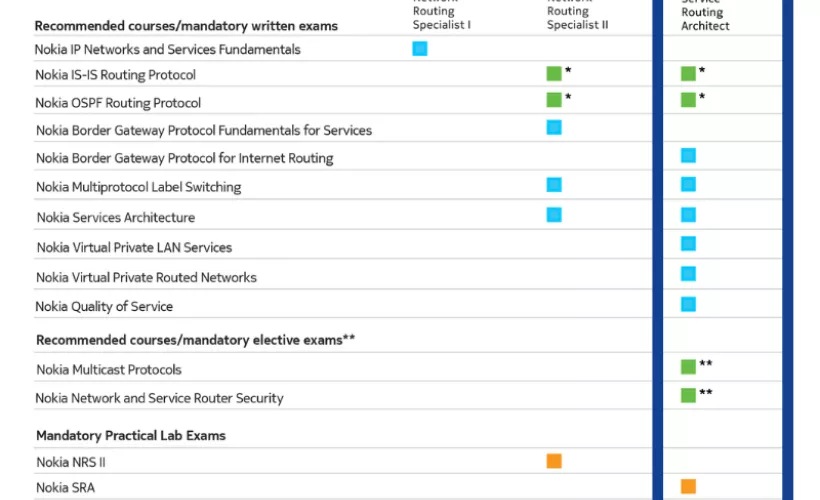The image size is (820, 500).
Task: Click blue Services Architecture square under Routing Architect
Action: click(x=688, y=215)
